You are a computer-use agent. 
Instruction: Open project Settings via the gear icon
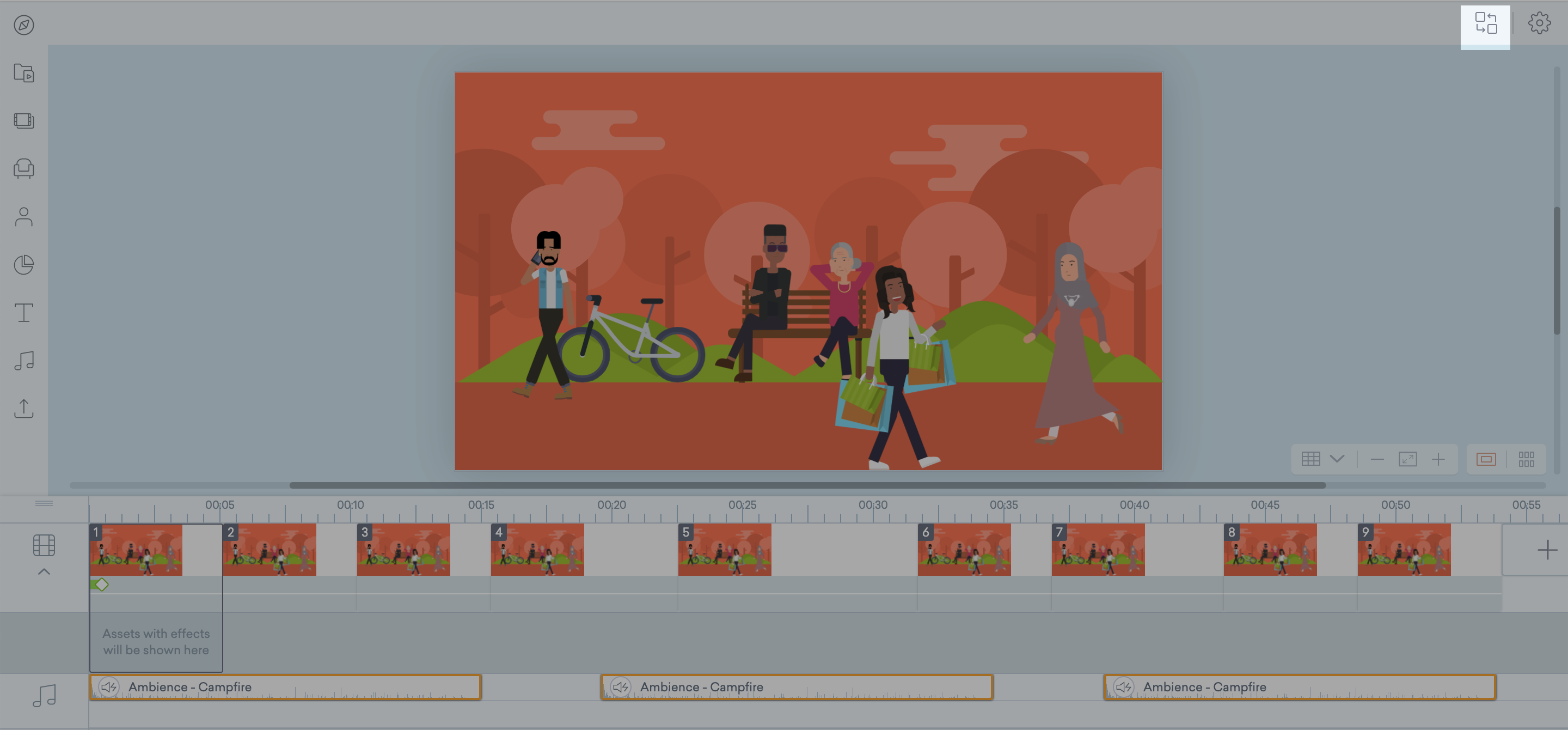(x=1539, y=22)
